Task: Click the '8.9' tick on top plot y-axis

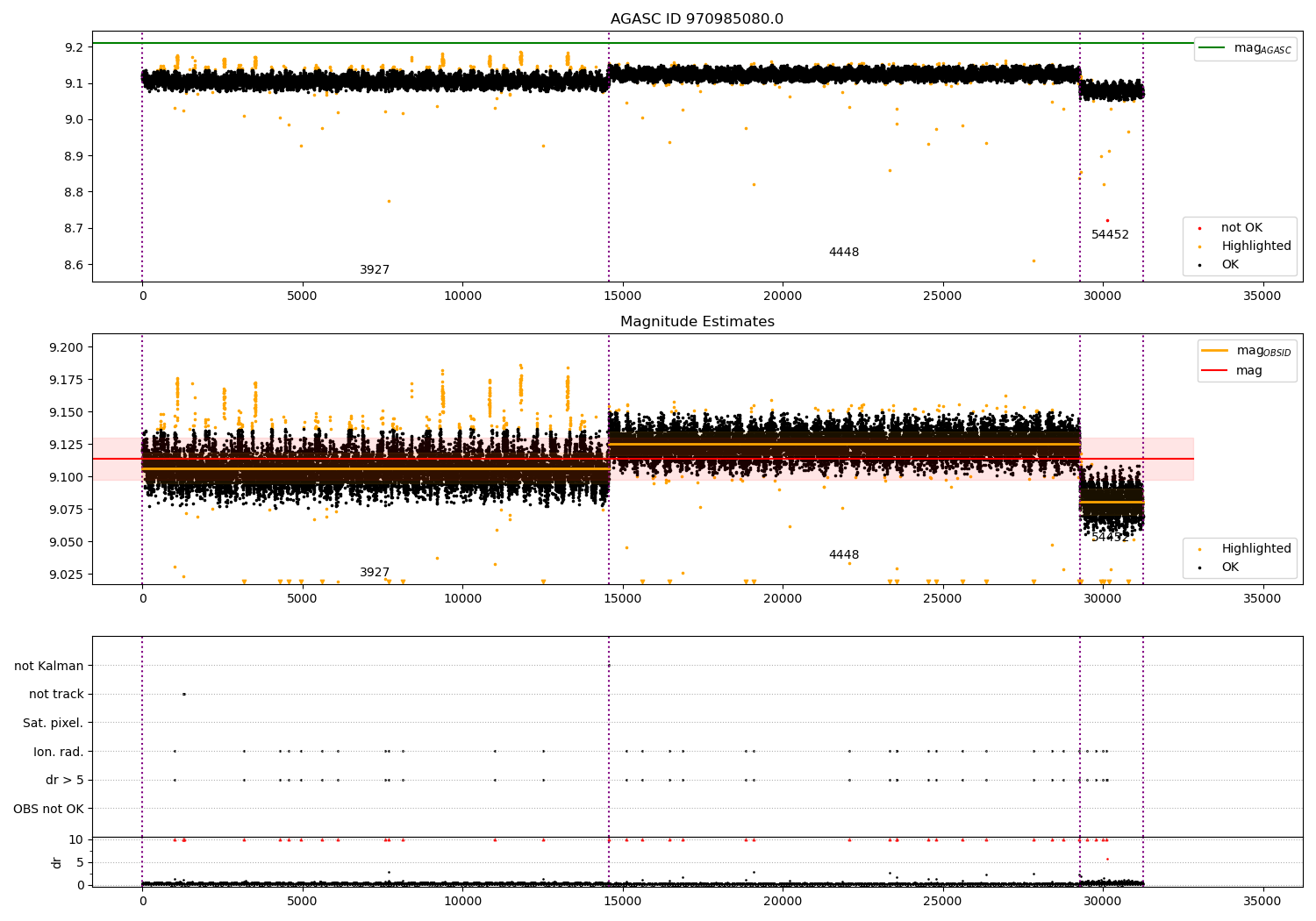Action: (x=75, y=156)
